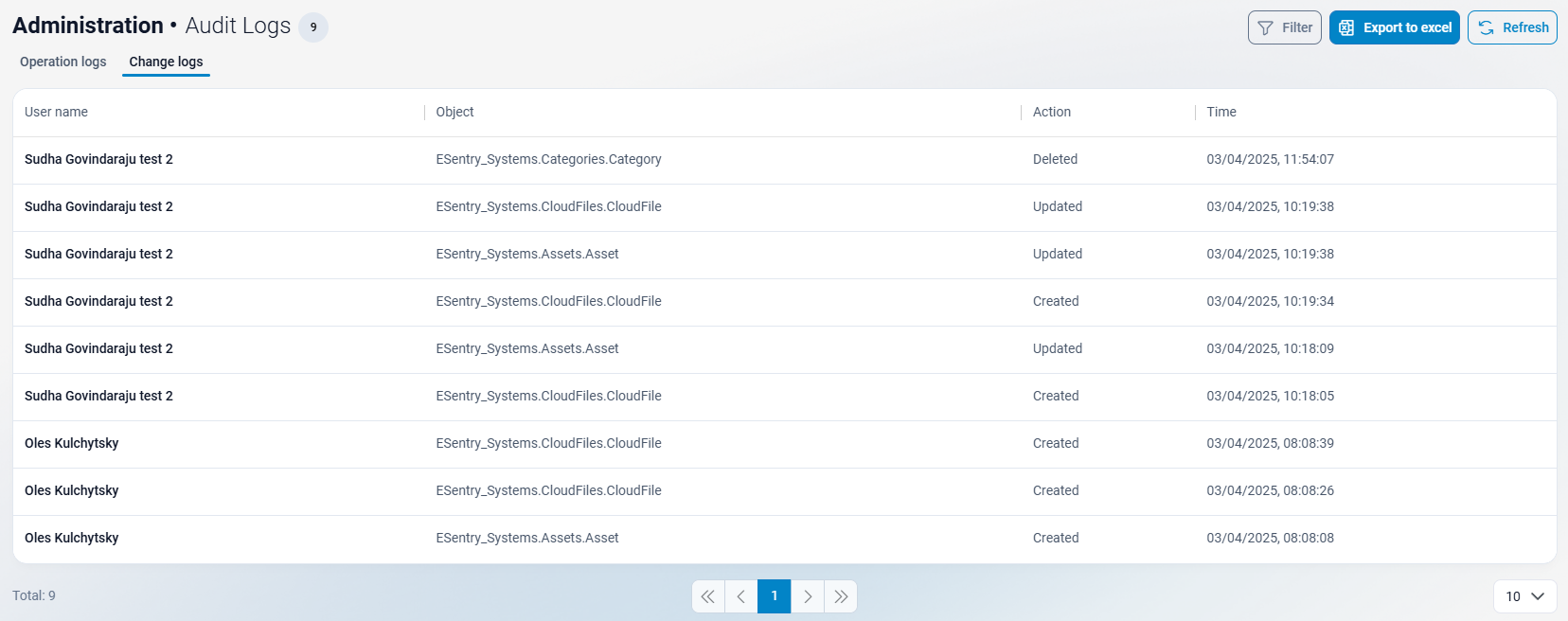The image size is (1568, 621).
Task: Select Oles Kulchytsky in the 08:08:39 row
Action: [72, 443]
